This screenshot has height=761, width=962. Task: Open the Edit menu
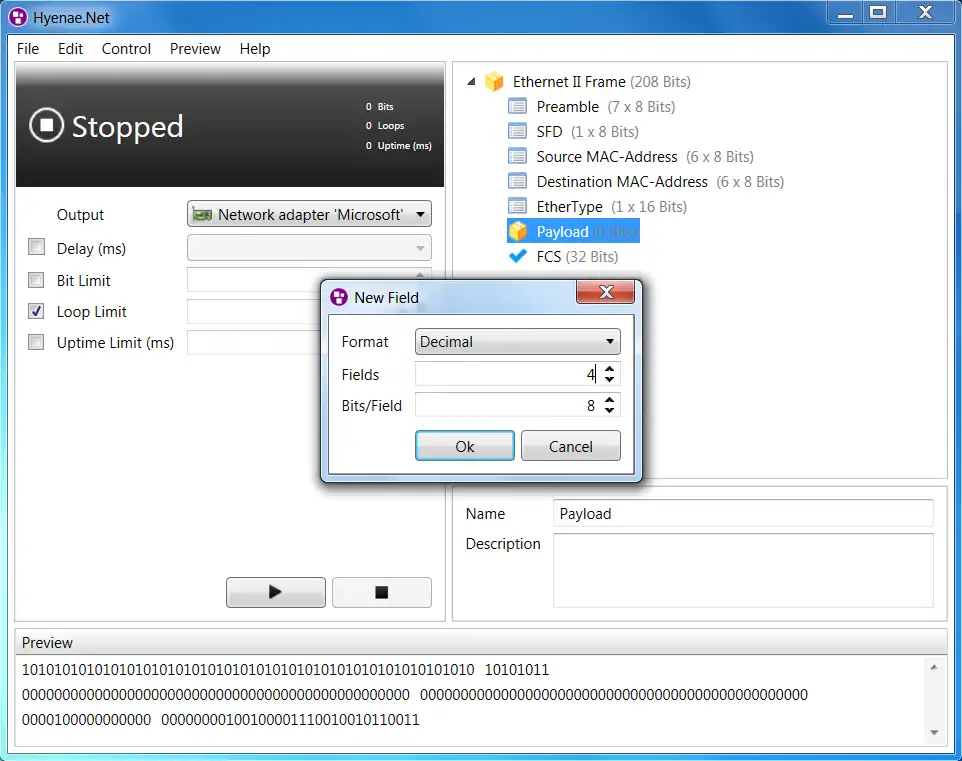coord(70,48)
